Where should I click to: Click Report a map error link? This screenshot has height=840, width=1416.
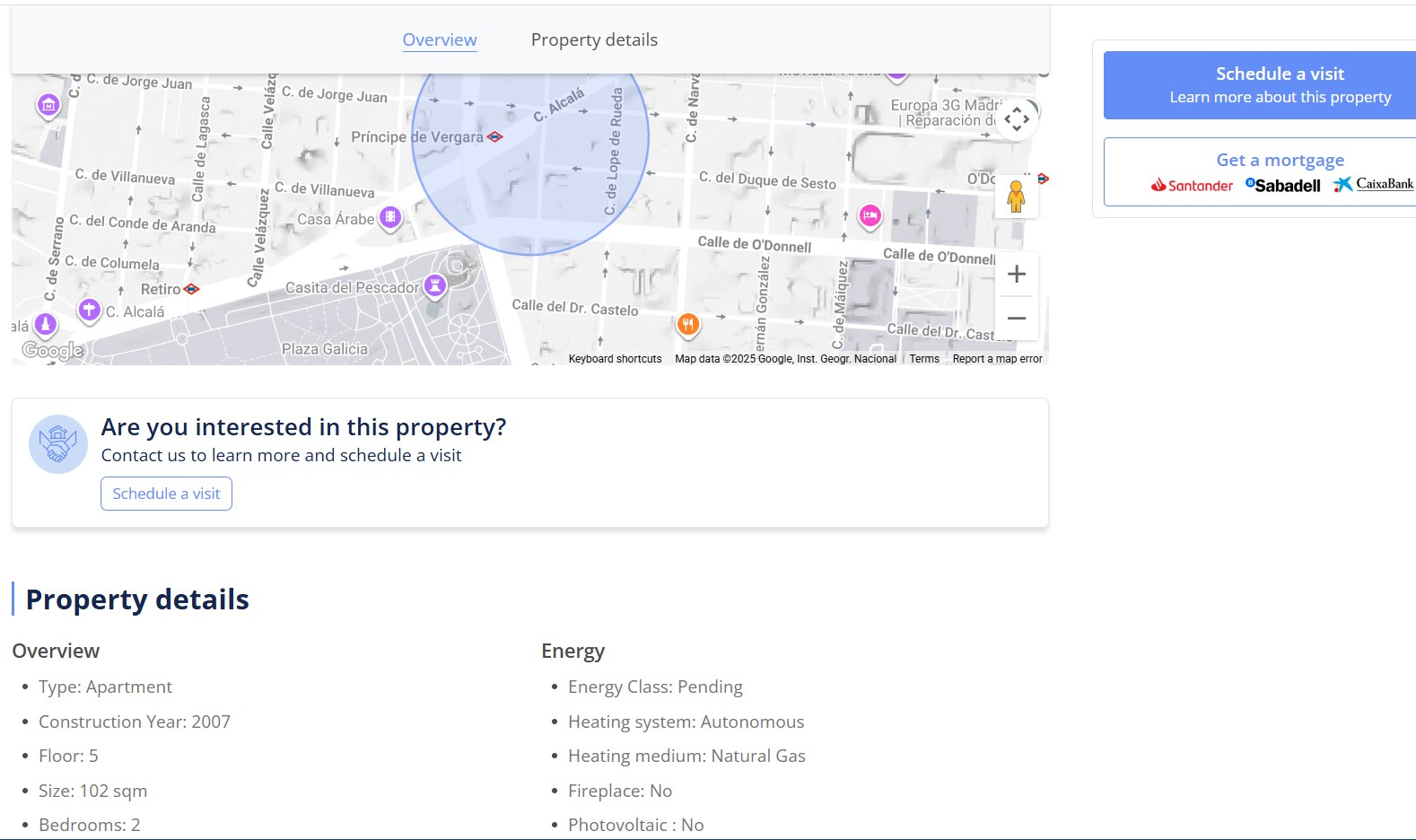997,359
